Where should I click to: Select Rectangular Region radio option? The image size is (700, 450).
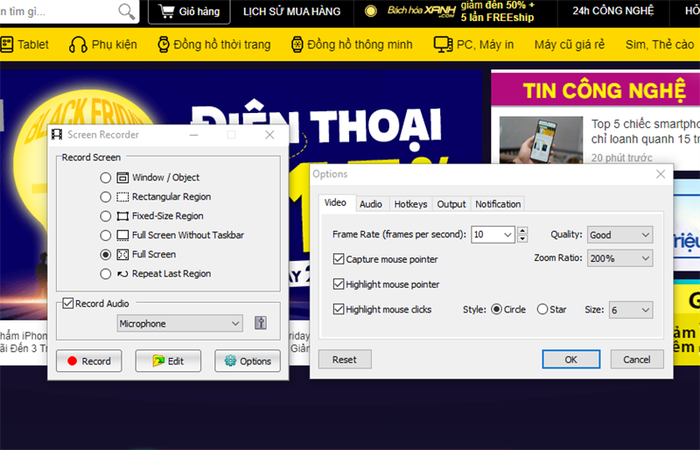(x=105, y=197)
